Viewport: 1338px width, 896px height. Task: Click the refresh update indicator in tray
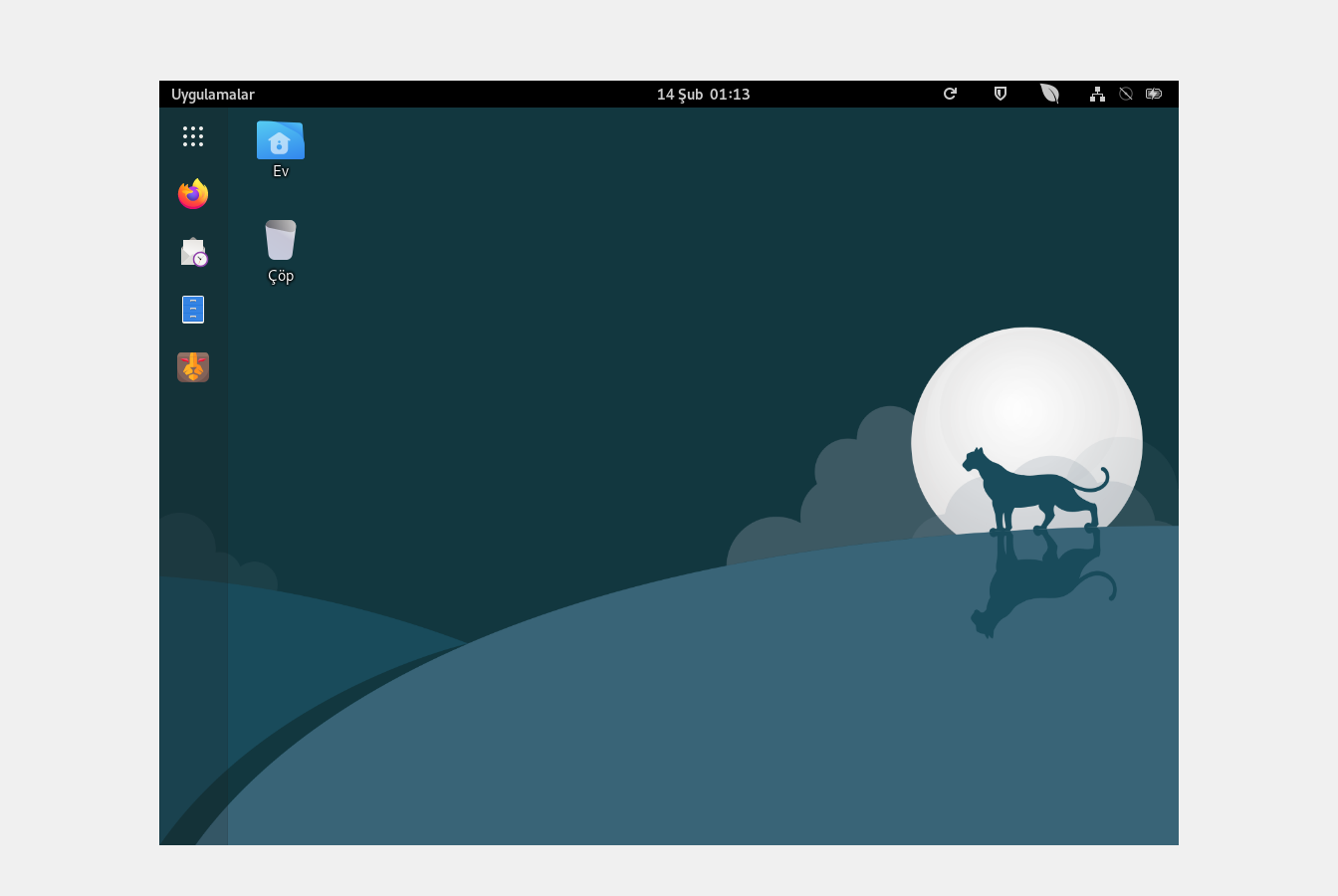pyautogui.click(x=950, y=94)
